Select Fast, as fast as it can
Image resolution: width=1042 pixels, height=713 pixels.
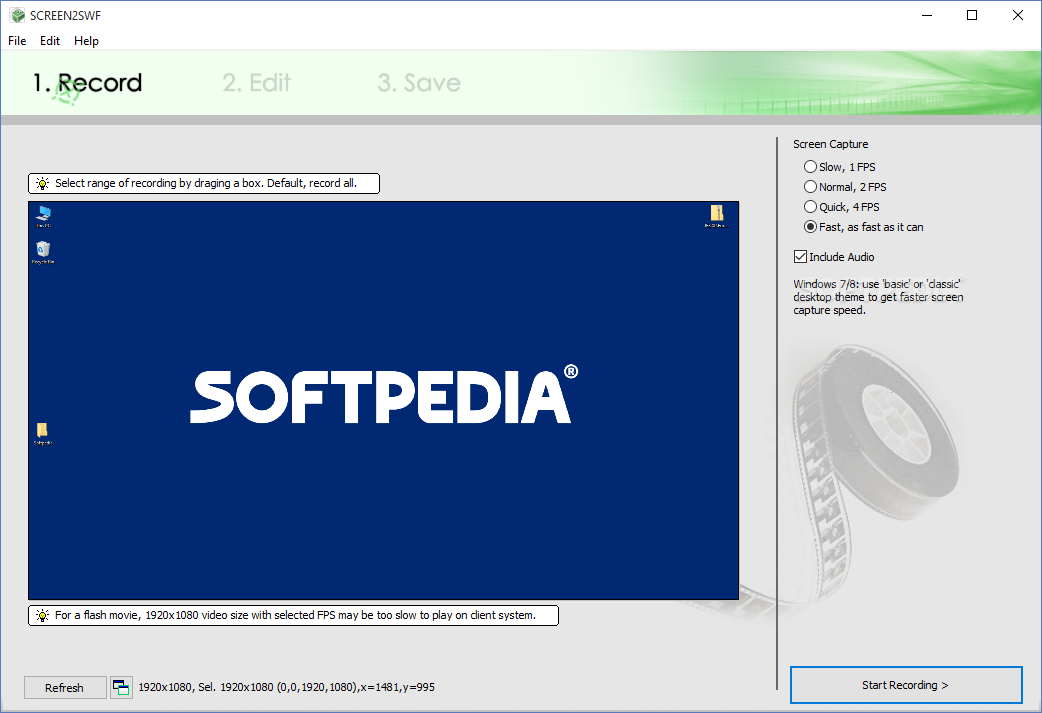(x=864, y=227)
